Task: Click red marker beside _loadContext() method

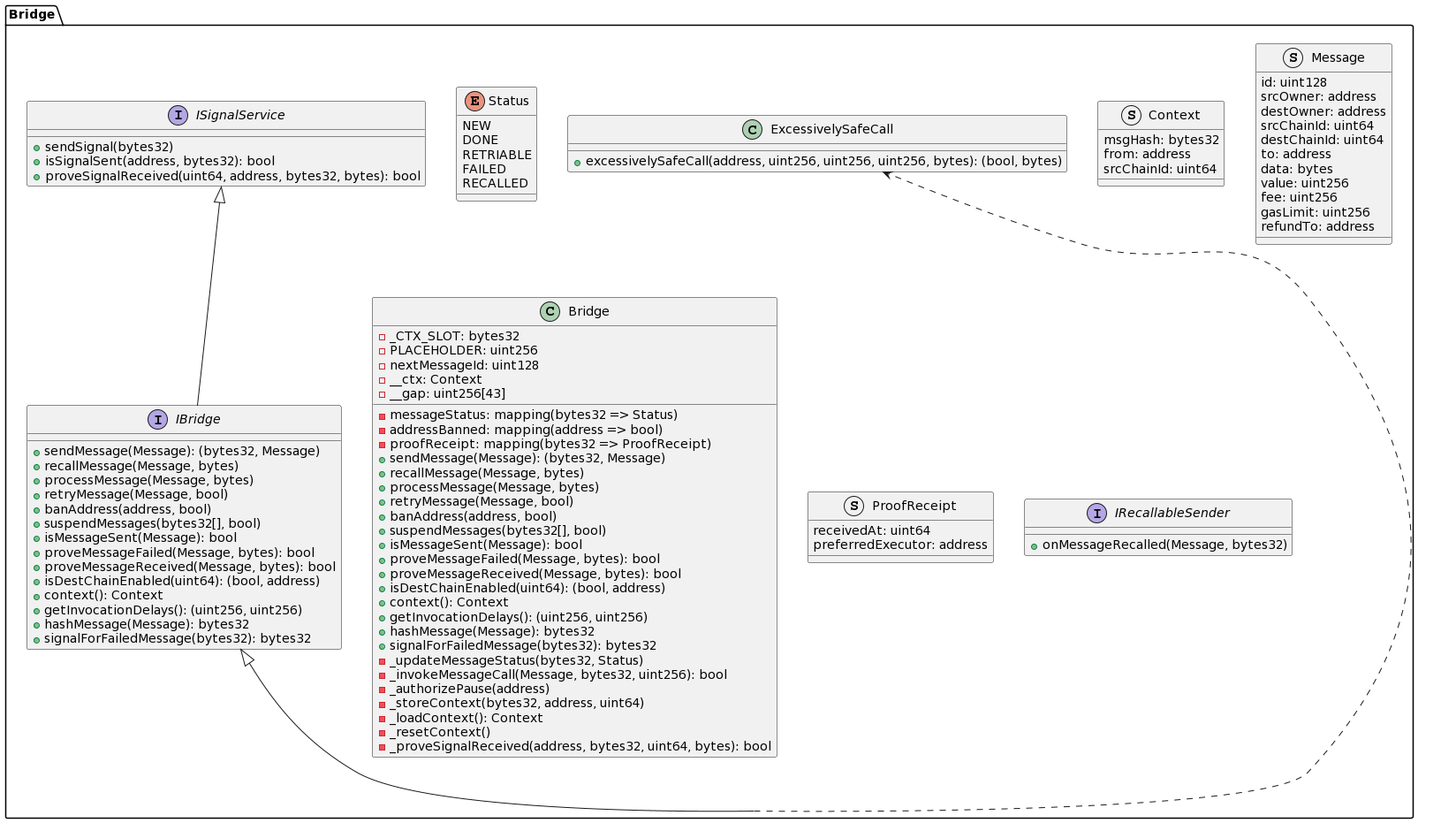Action: click(x=383, y=718)
